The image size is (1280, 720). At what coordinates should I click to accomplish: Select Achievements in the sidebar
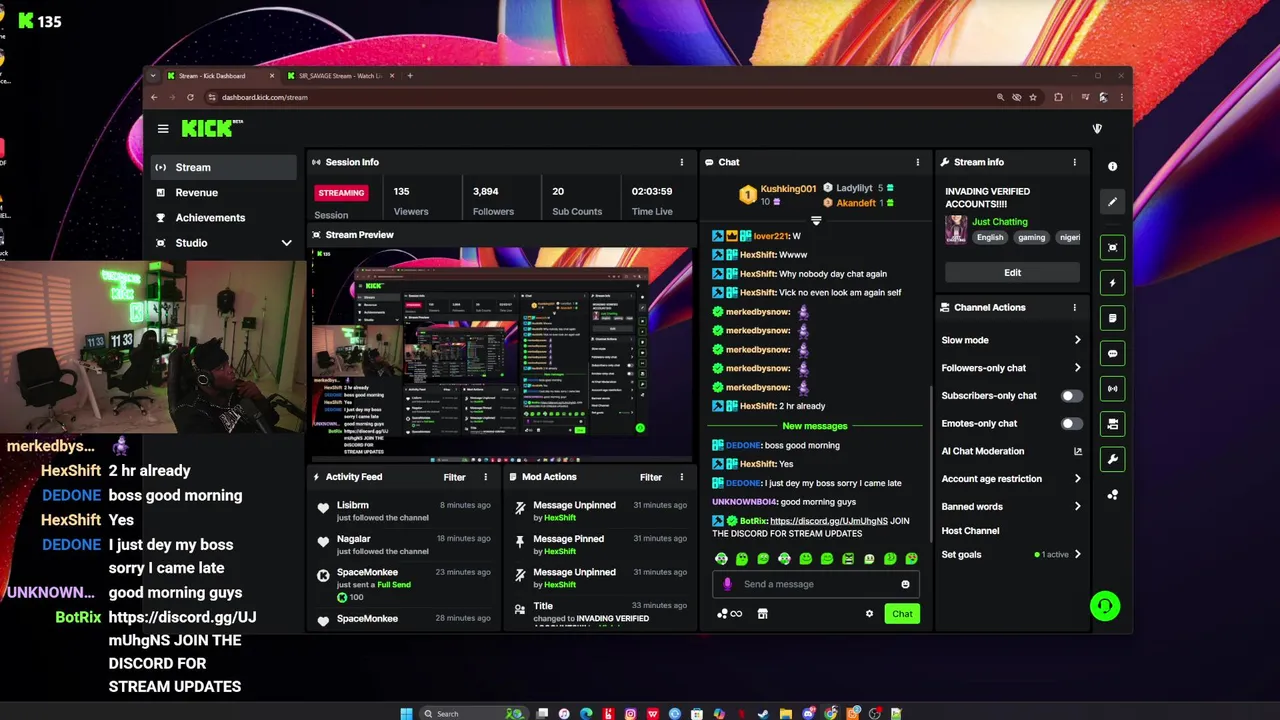224,217
